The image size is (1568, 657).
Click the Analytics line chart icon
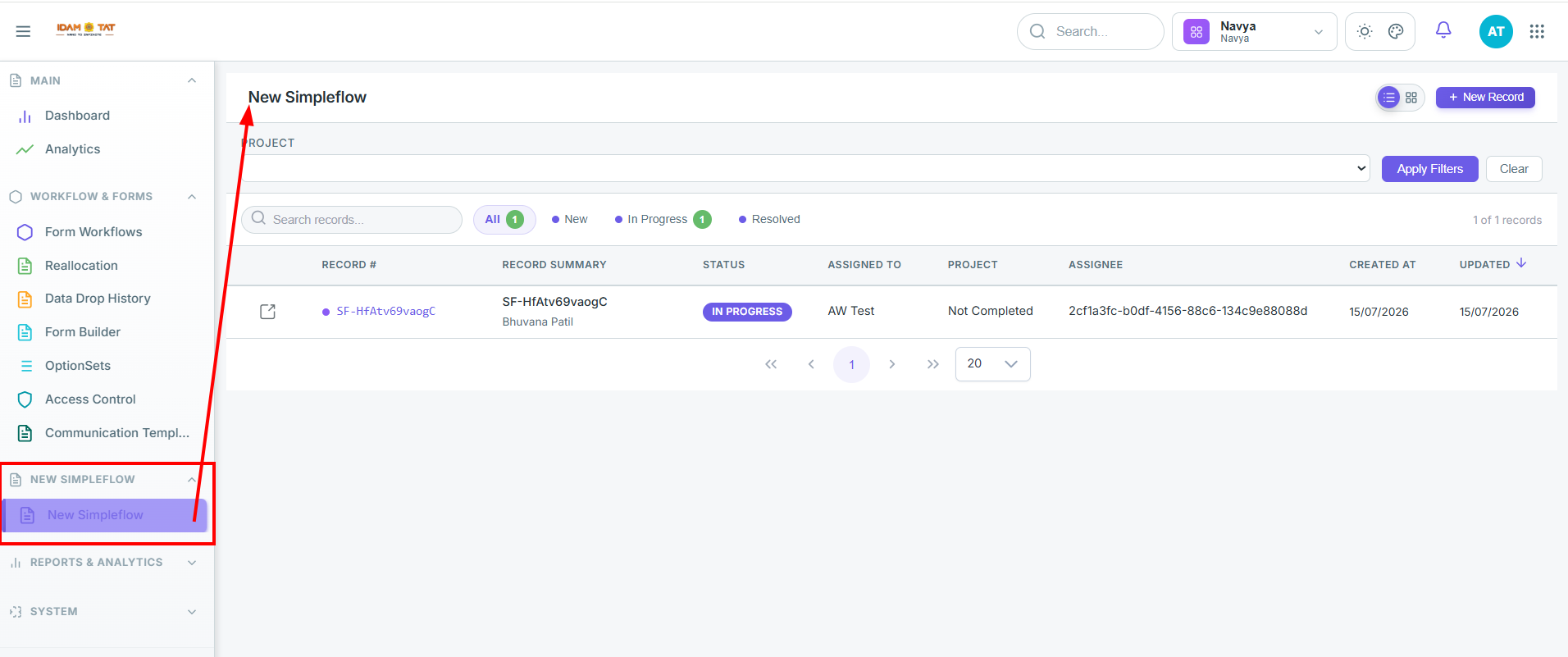click(25, 149)
